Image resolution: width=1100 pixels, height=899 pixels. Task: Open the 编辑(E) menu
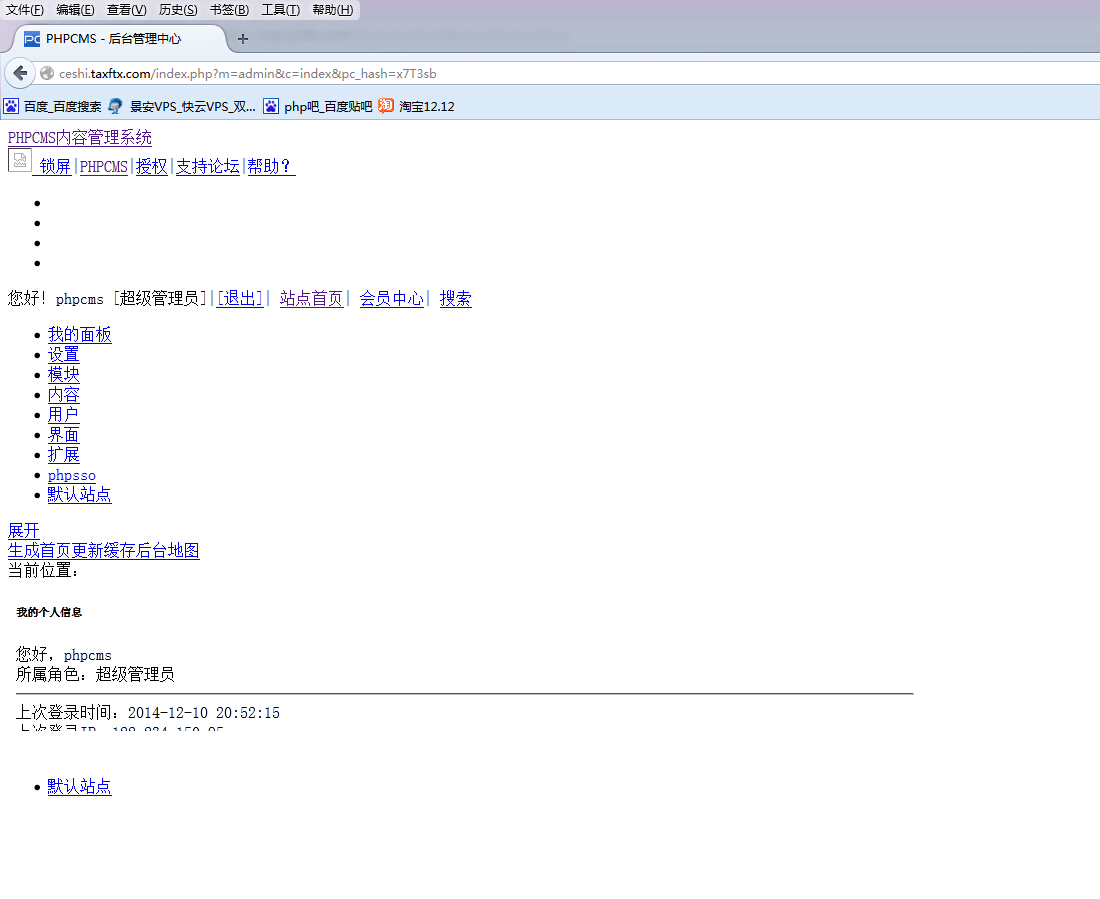coord(75,10)
